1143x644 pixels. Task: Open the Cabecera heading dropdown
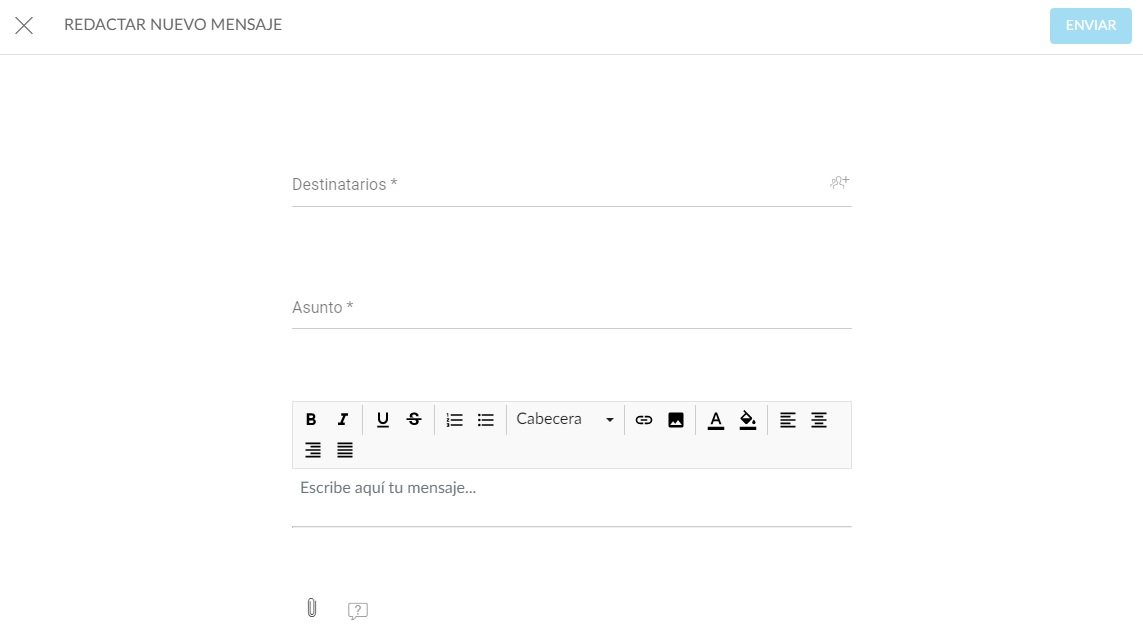tap(565, 420)
